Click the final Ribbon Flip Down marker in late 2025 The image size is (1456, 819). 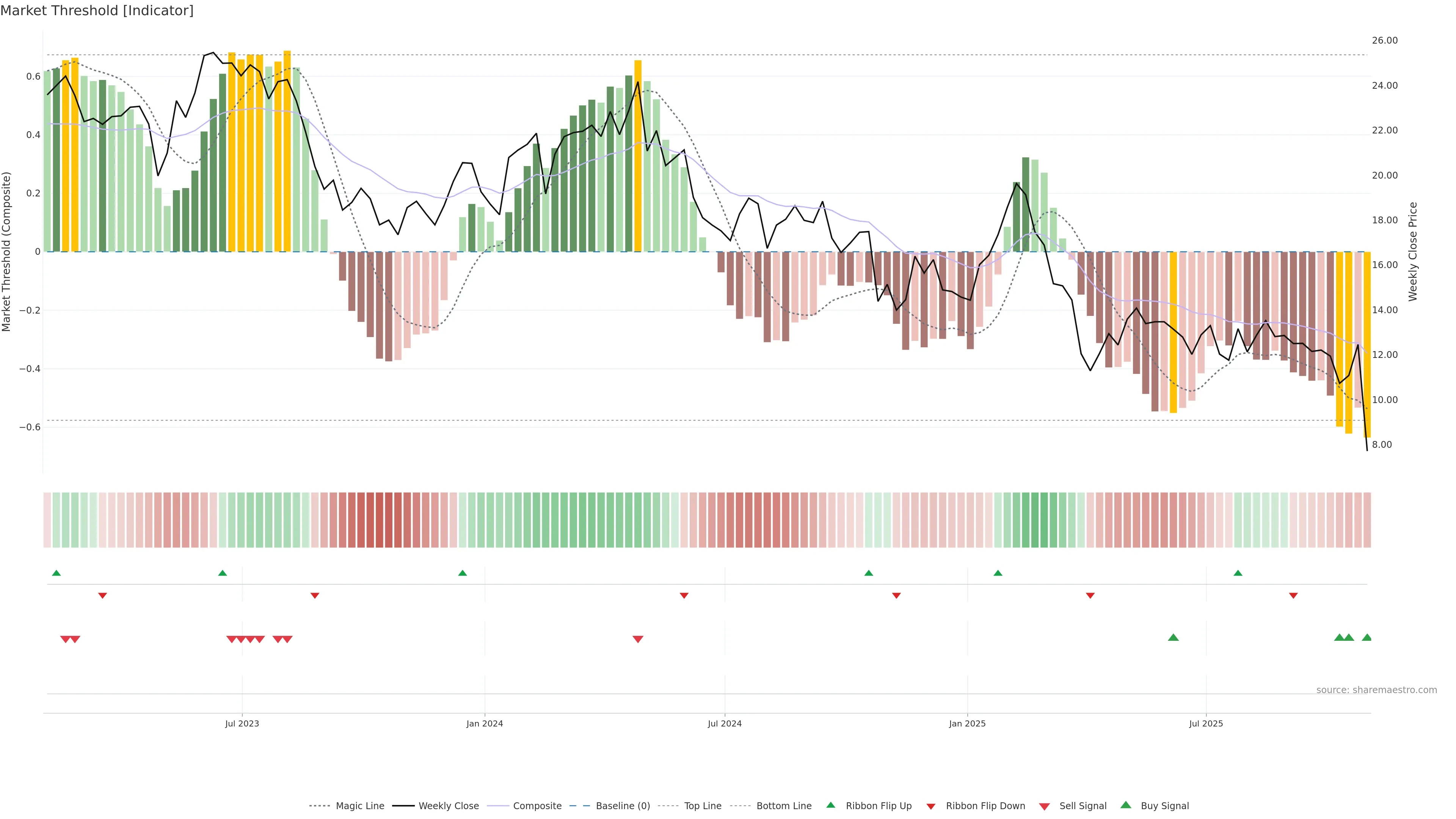[1293, 595]
